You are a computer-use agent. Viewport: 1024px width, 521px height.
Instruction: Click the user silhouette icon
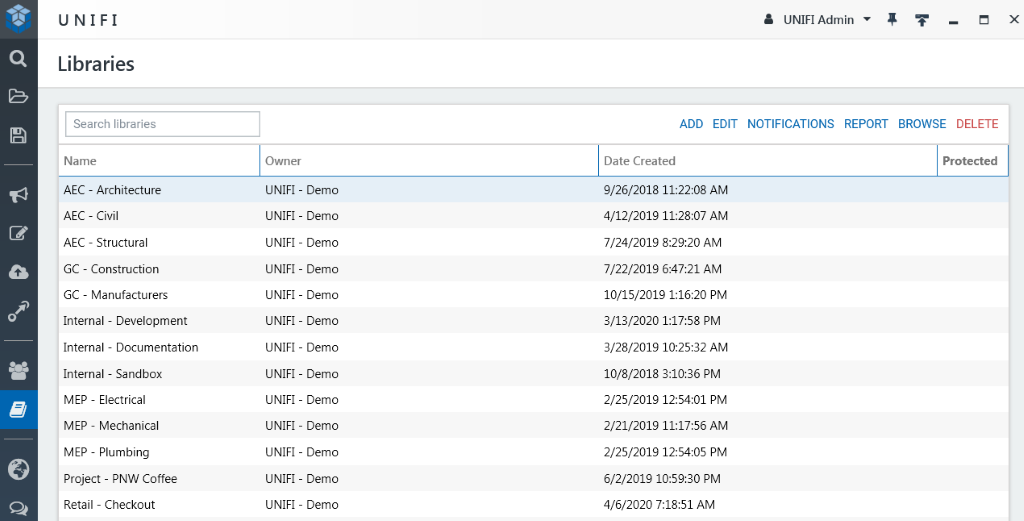(769, 19)
